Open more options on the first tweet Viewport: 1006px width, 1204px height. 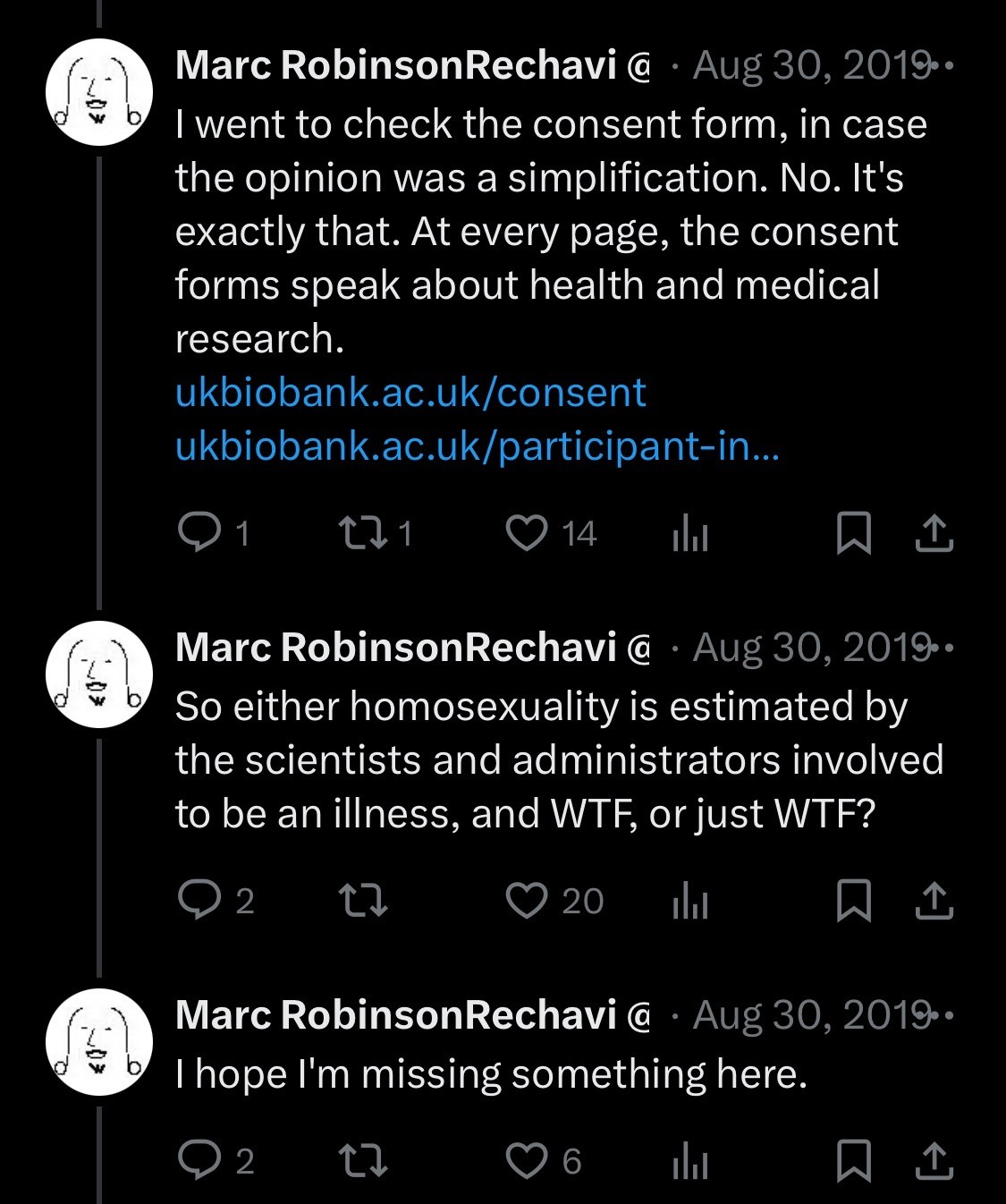(x=943, y=66)
